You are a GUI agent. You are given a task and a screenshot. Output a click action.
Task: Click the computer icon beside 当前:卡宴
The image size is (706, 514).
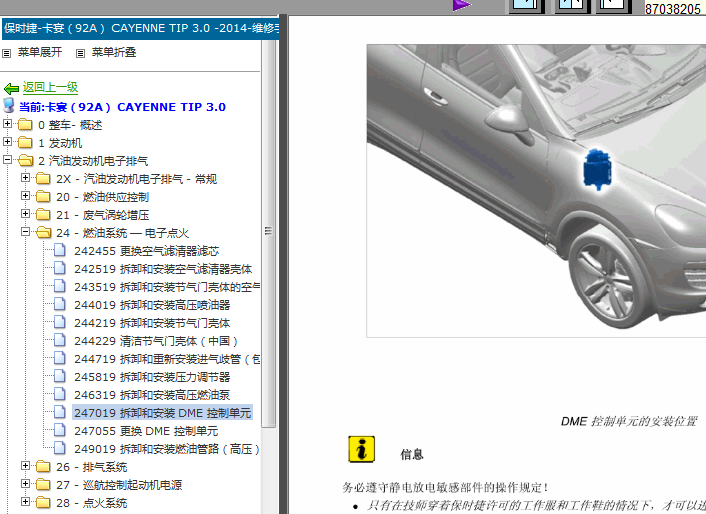[9, 105]
